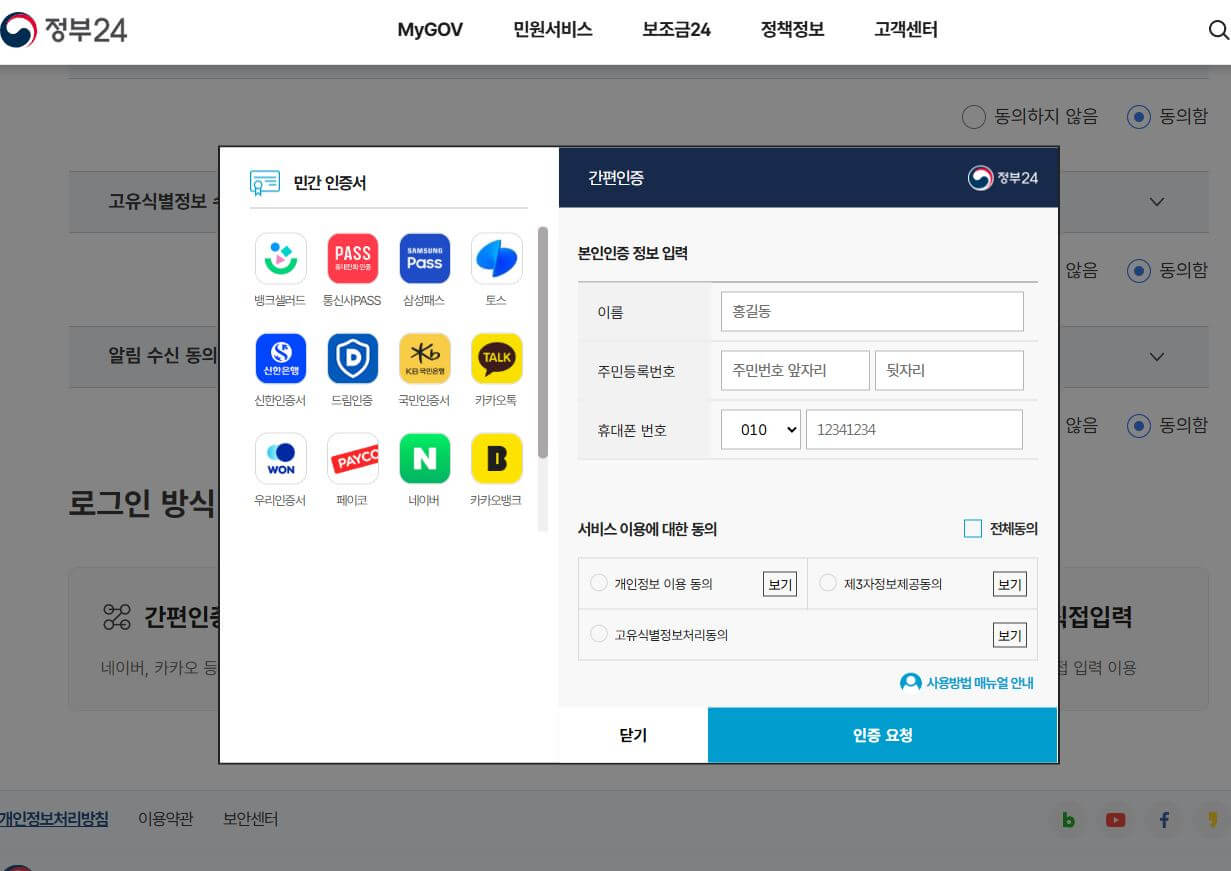Open the 010 phone prefix dropdown
The image size is (1231, 871).
point(761,429)
